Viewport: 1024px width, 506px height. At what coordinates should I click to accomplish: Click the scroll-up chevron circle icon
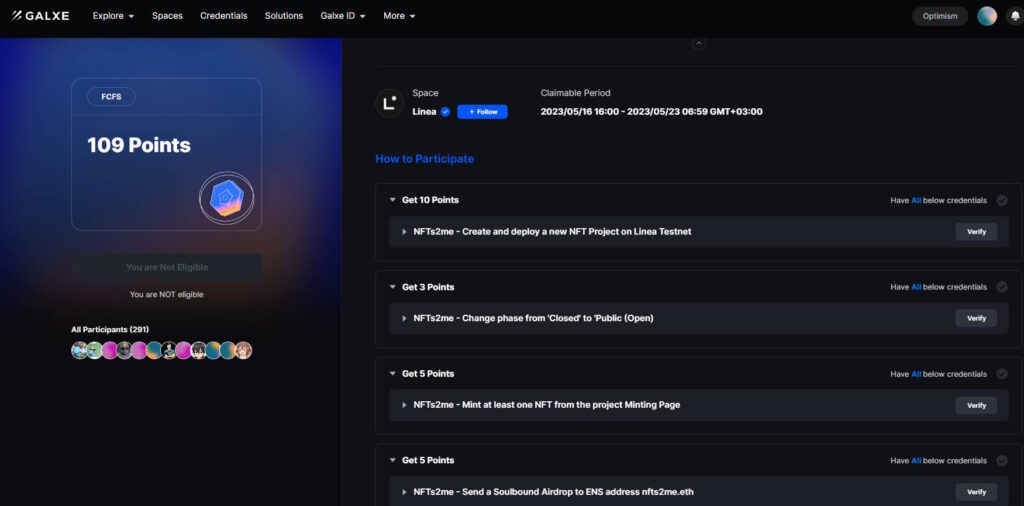(699, 43)
